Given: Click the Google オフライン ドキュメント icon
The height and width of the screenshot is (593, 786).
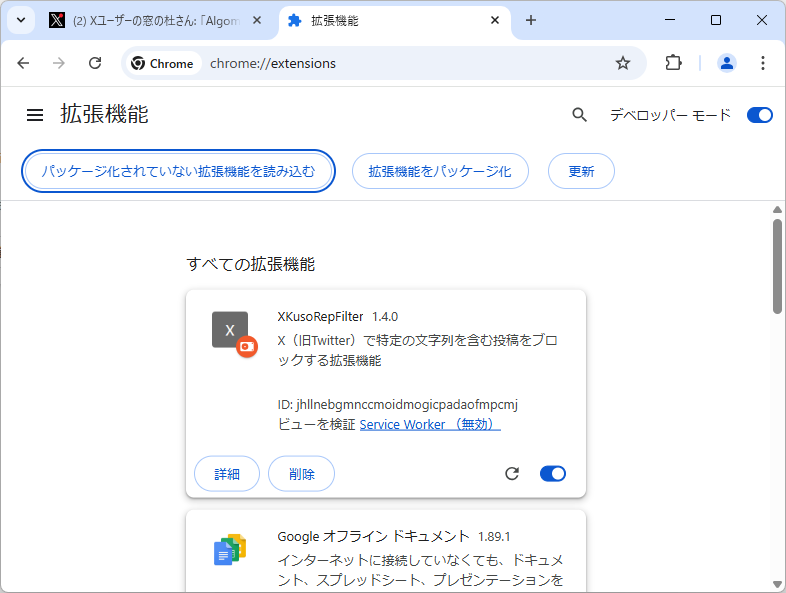Looking at the screenshot, I should tap(230, 549).
